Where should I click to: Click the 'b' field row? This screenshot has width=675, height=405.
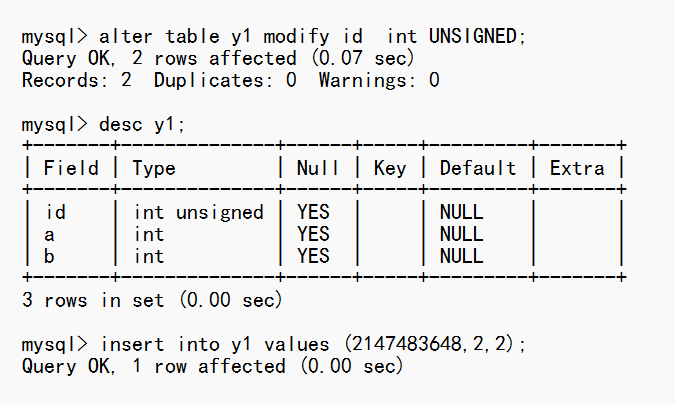coord(49,256)
